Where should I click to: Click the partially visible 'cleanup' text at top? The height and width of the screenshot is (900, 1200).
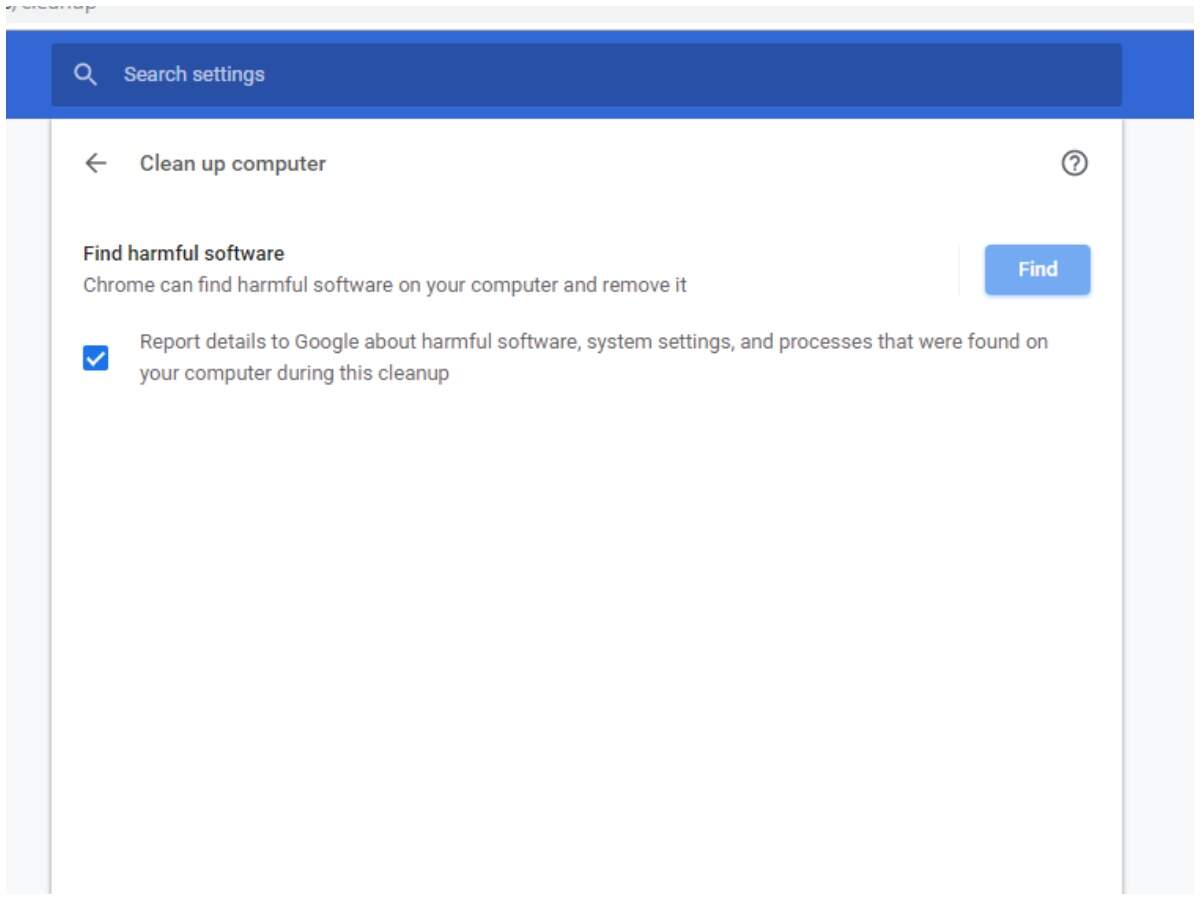click(x=55, y=7)
